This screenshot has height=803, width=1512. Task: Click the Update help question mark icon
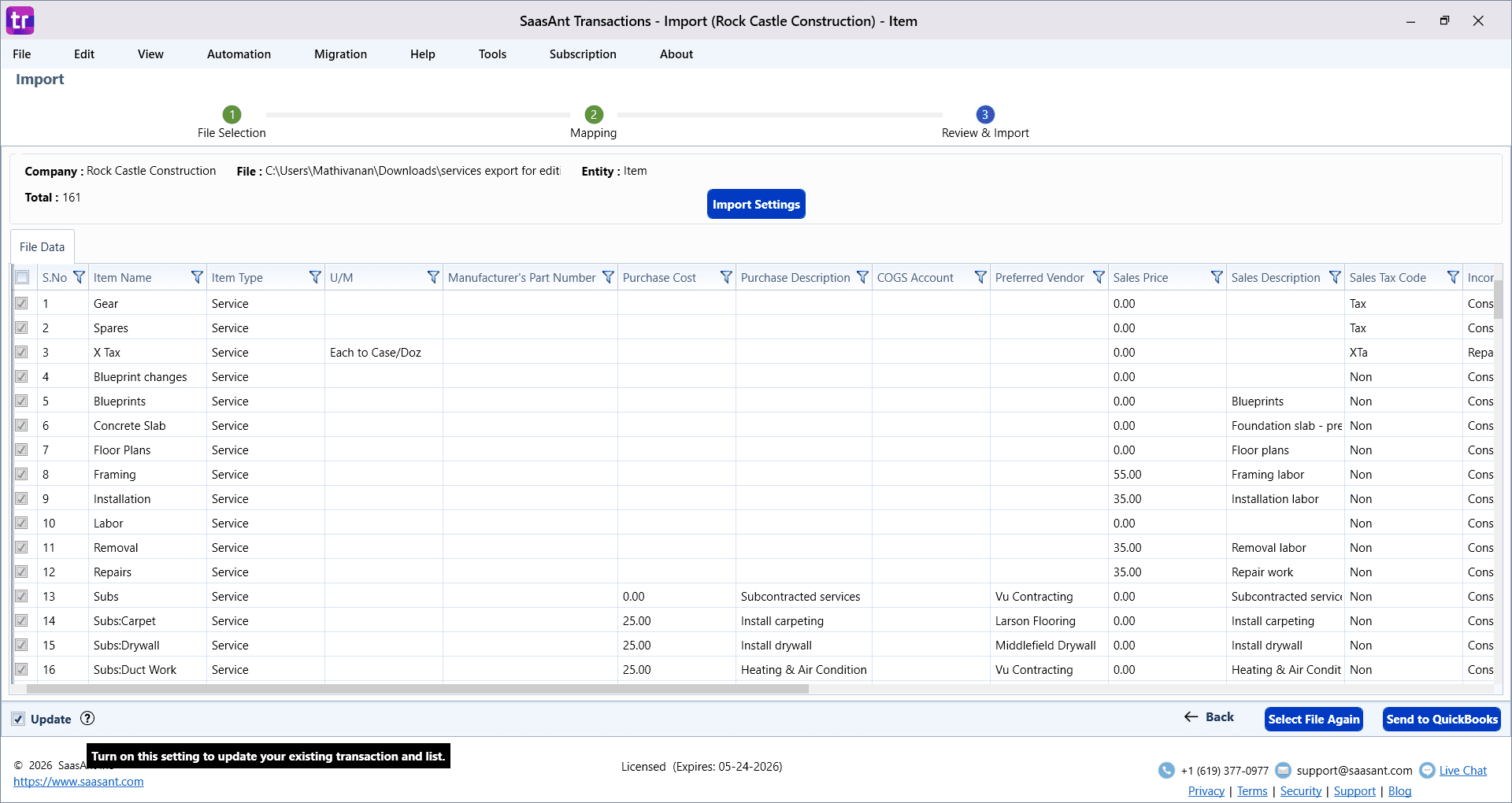(87, 718)
